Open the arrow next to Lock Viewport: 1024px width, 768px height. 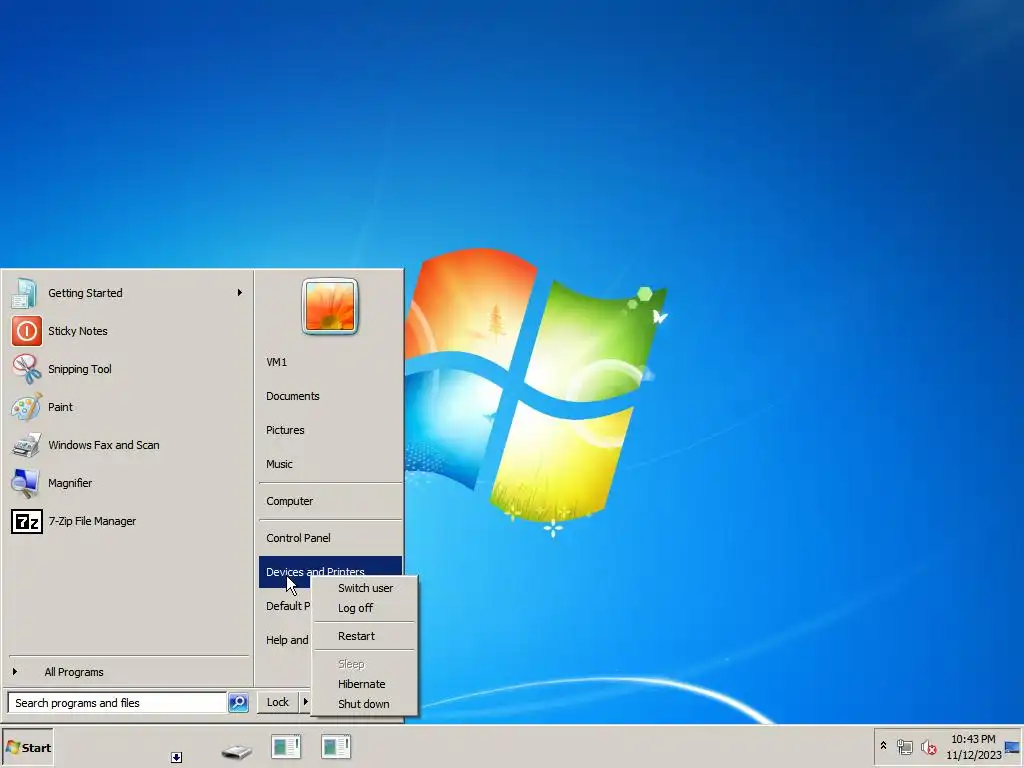(305, 702)
